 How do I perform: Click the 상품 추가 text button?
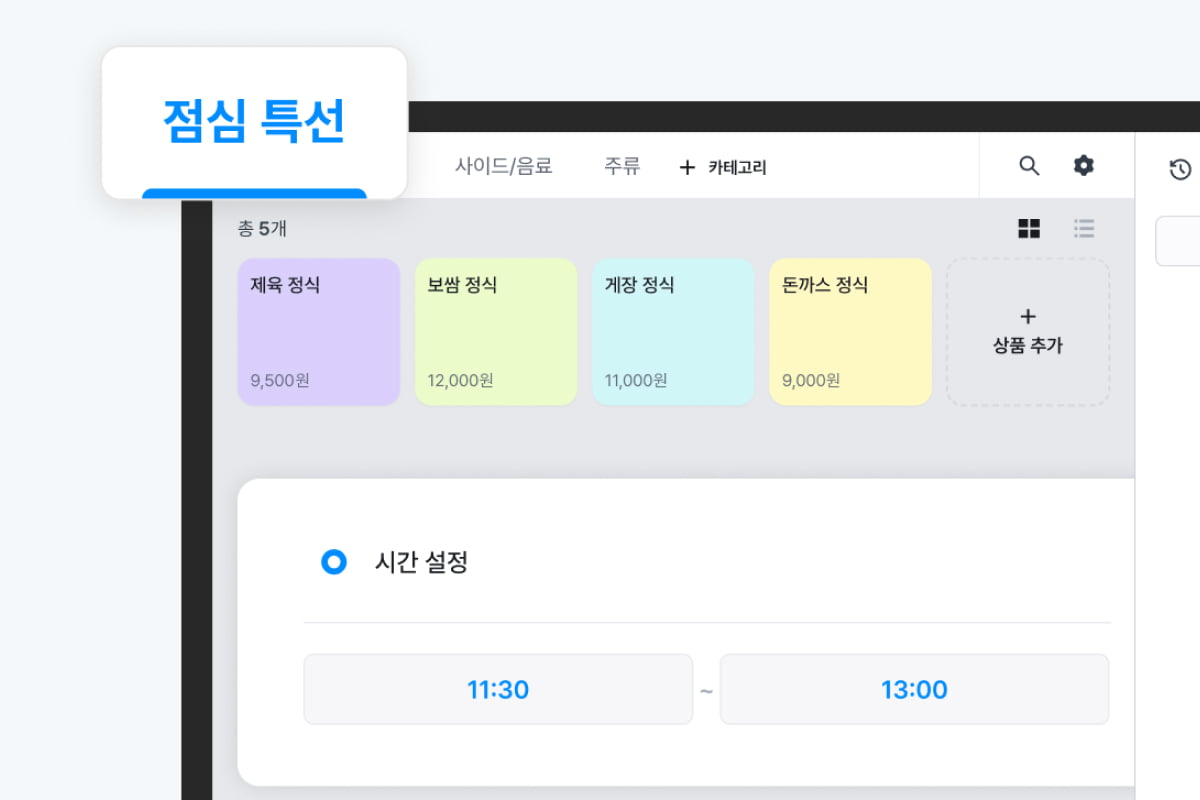[x=1028, y=346]
